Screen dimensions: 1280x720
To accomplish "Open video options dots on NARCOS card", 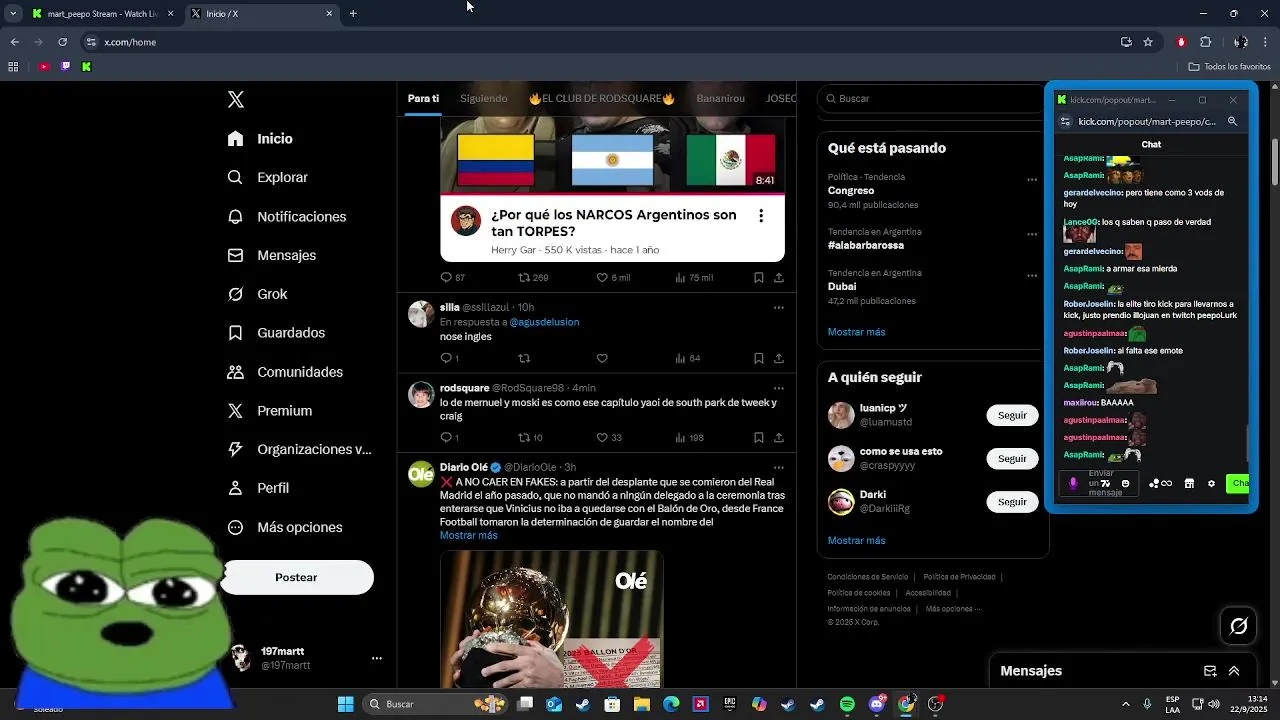I will pos(761,216).
